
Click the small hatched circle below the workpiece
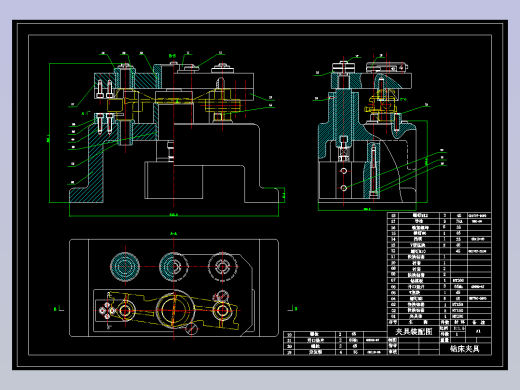(192, 329)
